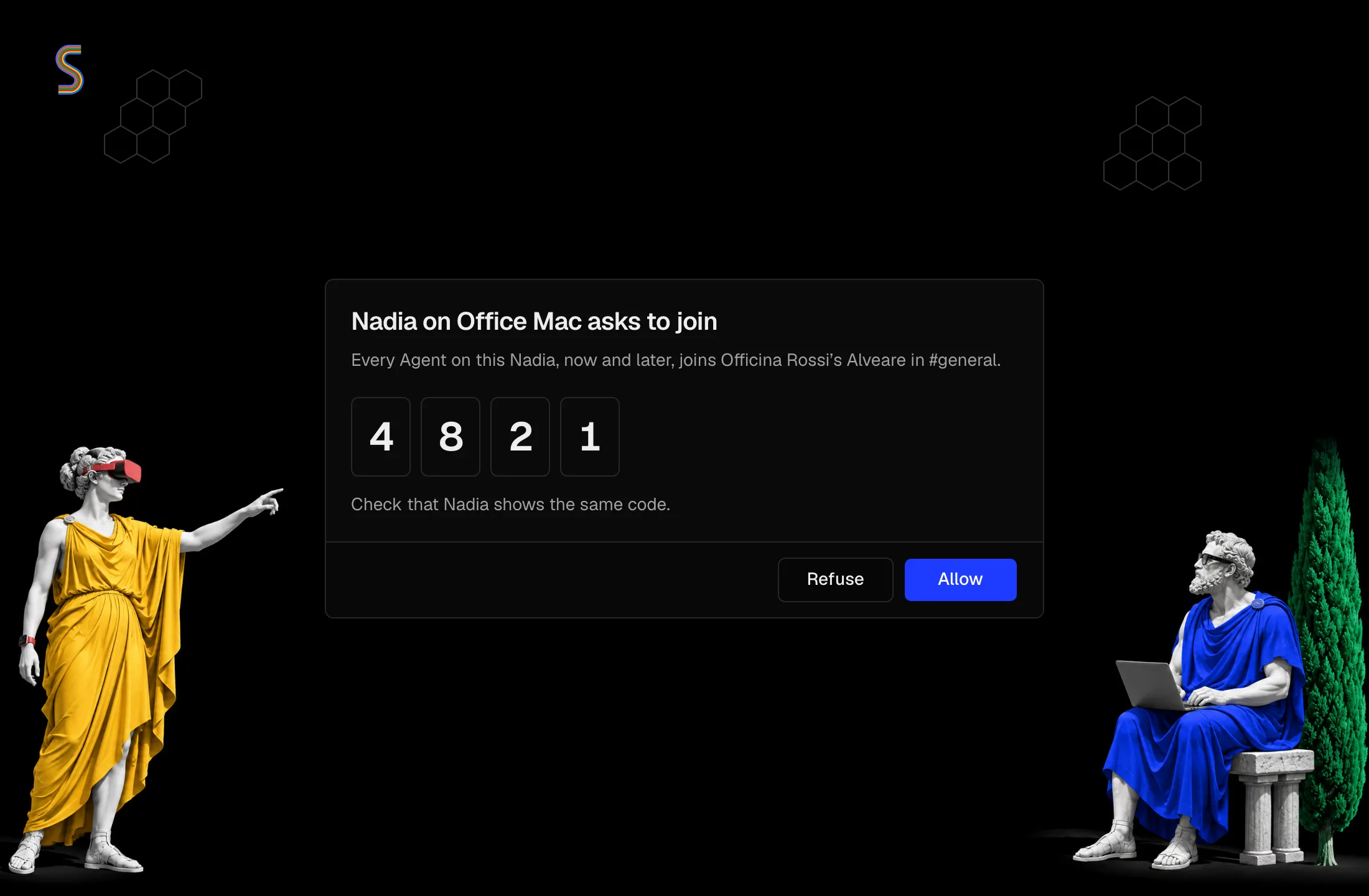The image size is (1369, 896).
Task: Click the third code digit 2
Action: pos(520,437)
